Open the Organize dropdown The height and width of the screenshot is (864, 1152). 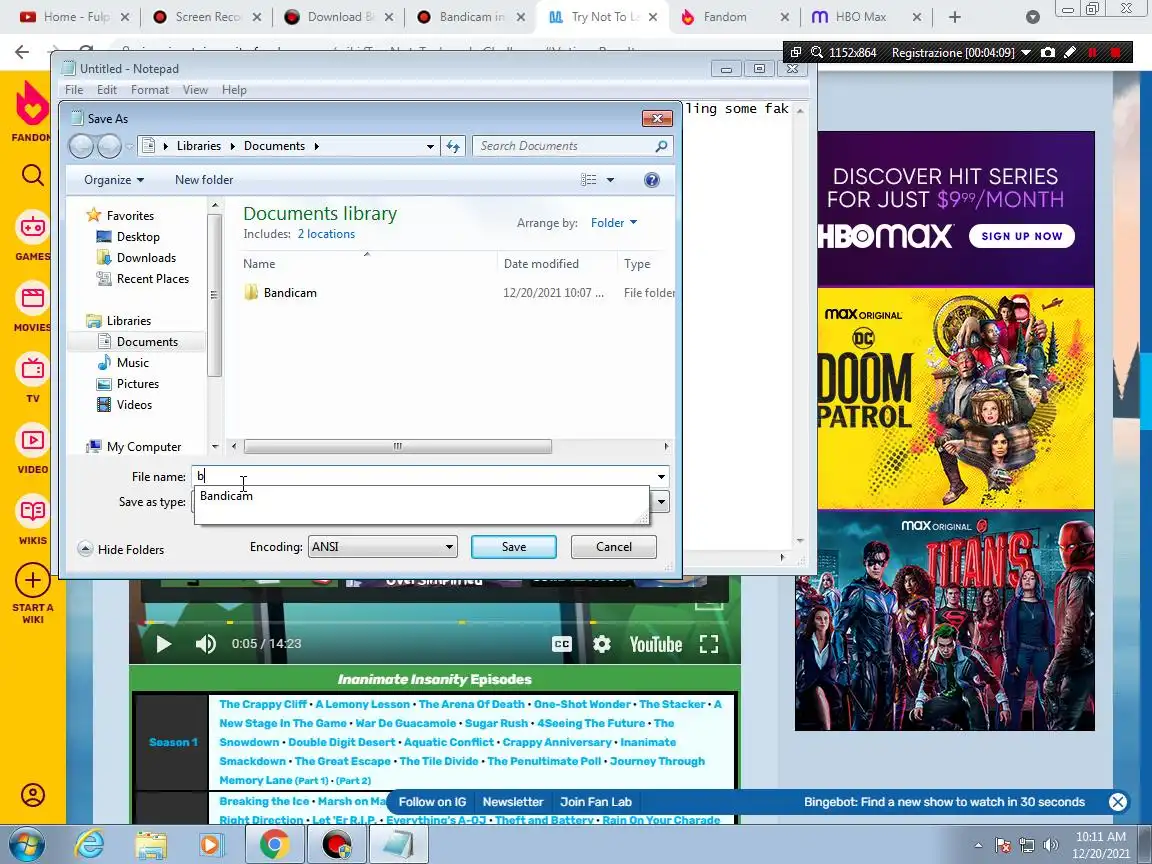tap(114, 180)
